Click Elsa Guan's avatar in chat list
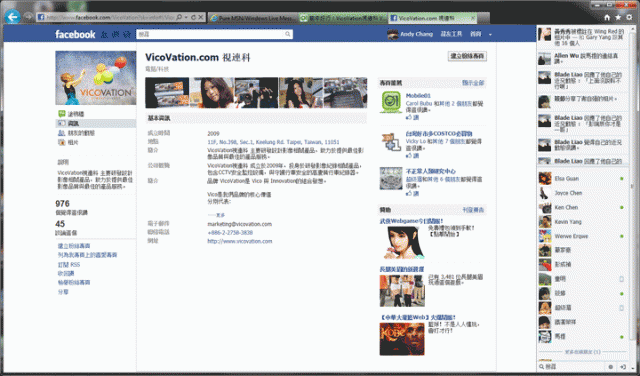Viewport: 640px width, 376px height. (545, 178)
